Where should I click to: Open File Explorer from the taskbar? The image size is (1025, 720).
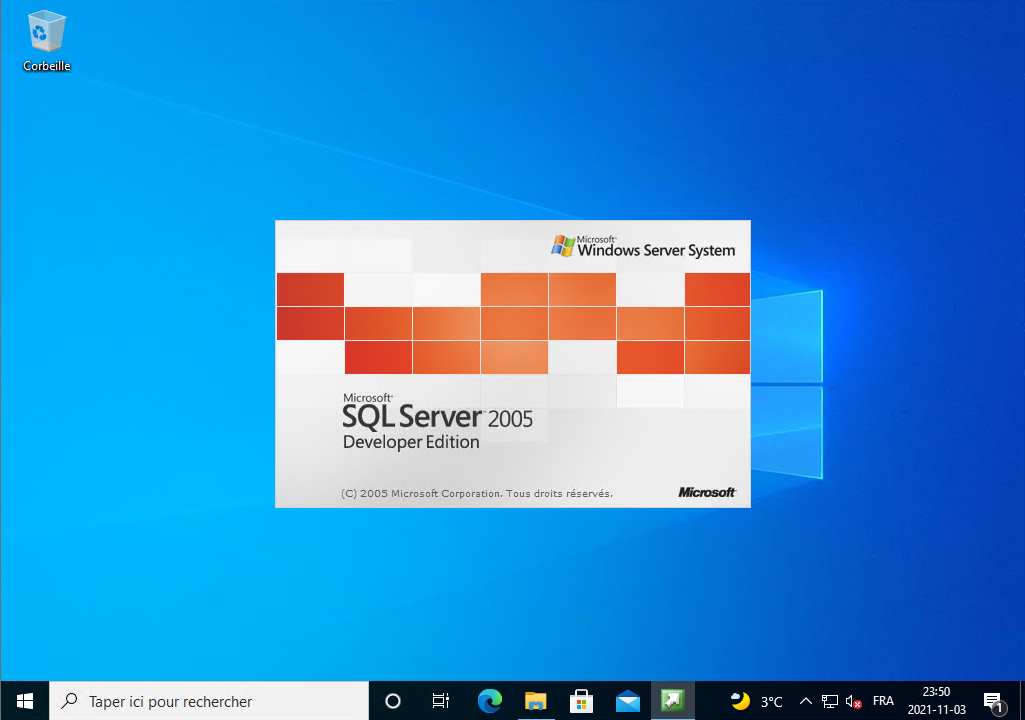click(x=536, y=701)
